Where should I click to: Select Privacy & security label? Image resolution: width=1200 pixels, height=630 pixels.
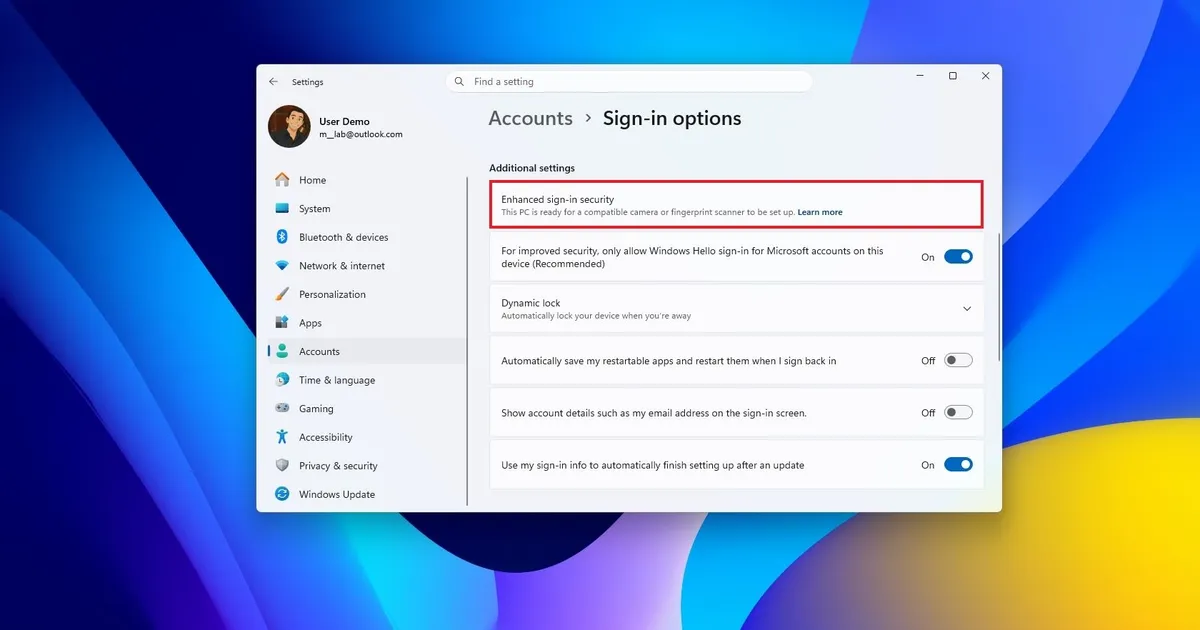coord(338,466)
